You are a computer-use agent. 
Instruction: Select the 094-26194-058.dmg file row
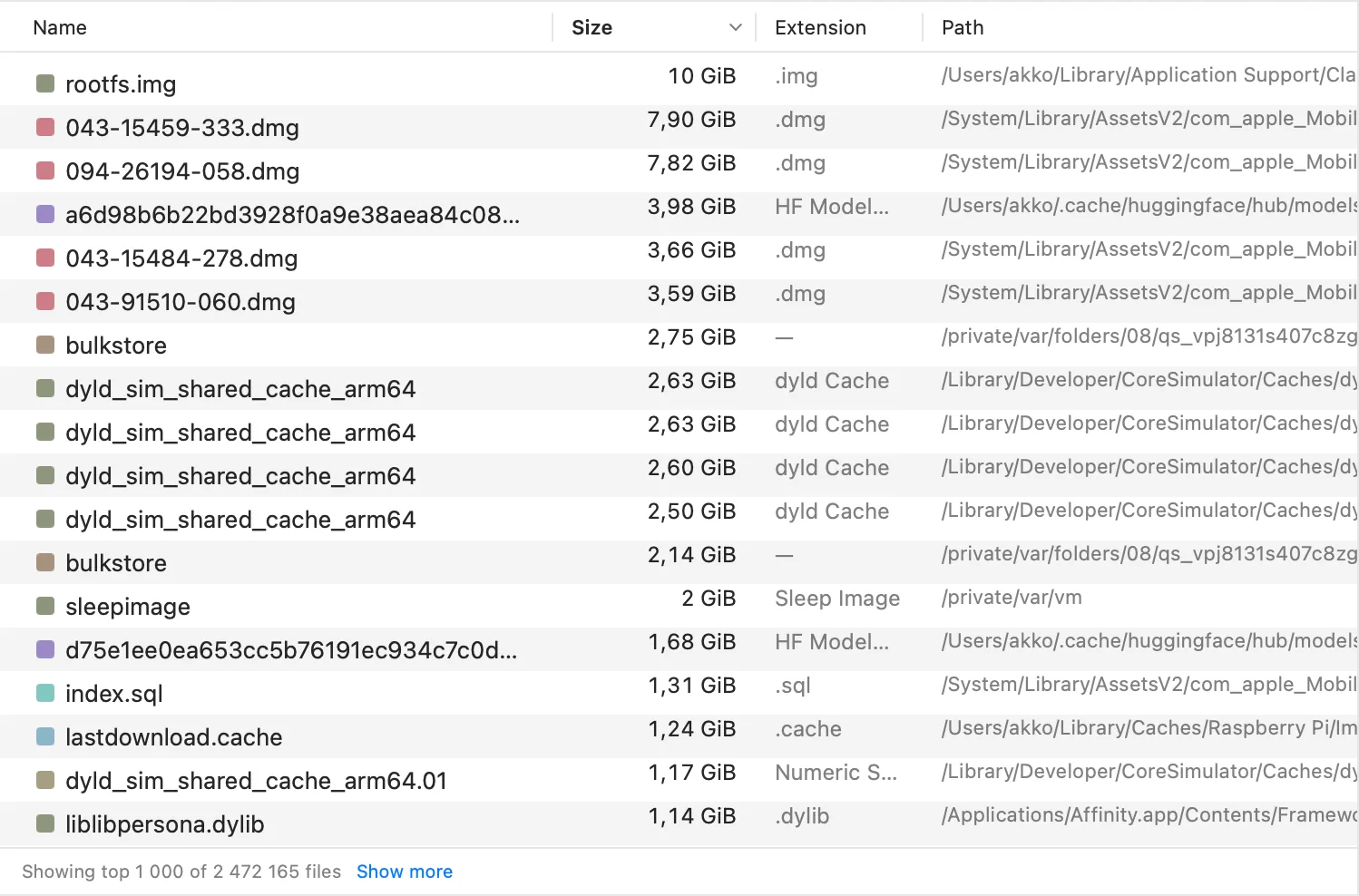[x=182, y=170]
